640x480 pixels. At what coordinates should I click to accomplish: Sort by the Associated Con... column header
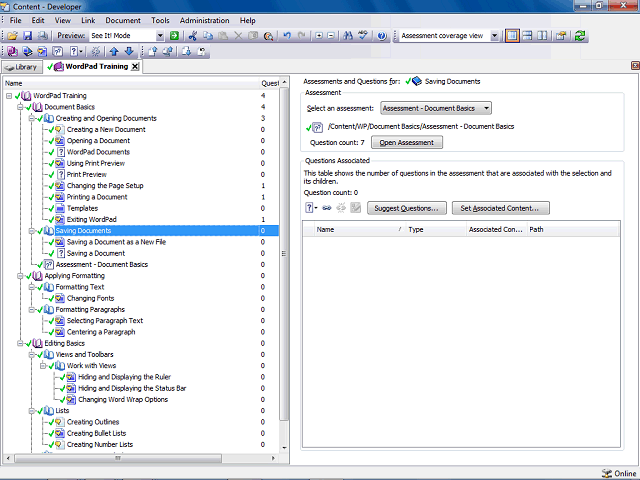[x=496, y=229]
